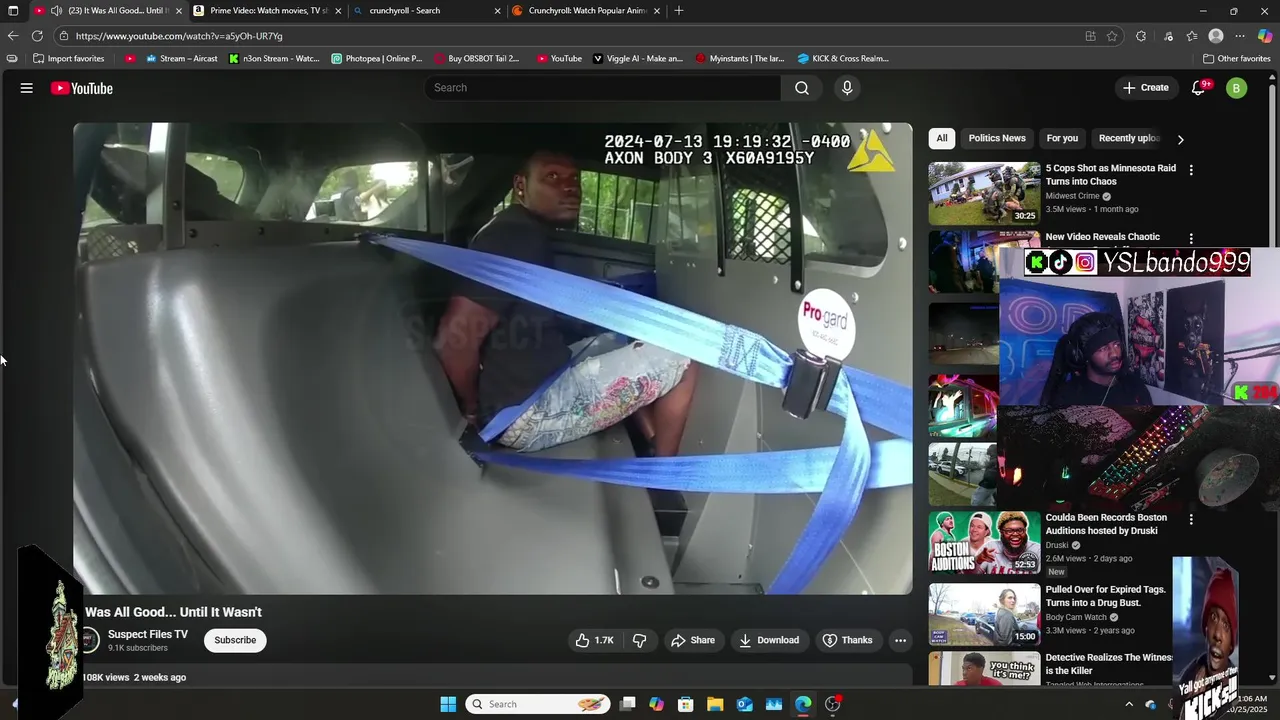Open the Suspect Files TV channel name

[x=148, y=634]
